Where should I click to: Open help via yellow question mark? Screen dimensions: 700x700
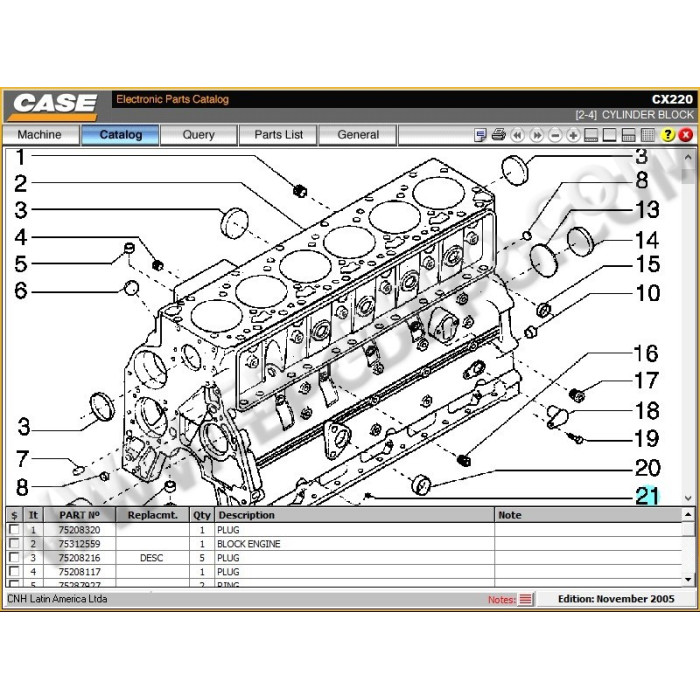[x=667, y=135]
